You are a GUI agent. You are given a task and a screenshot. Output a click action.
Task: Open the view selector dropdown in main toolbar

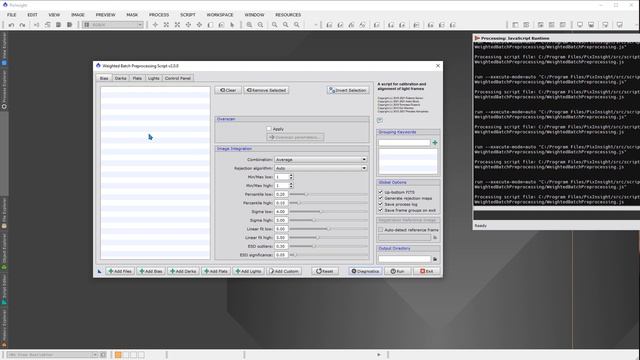(x=113, y=25)
